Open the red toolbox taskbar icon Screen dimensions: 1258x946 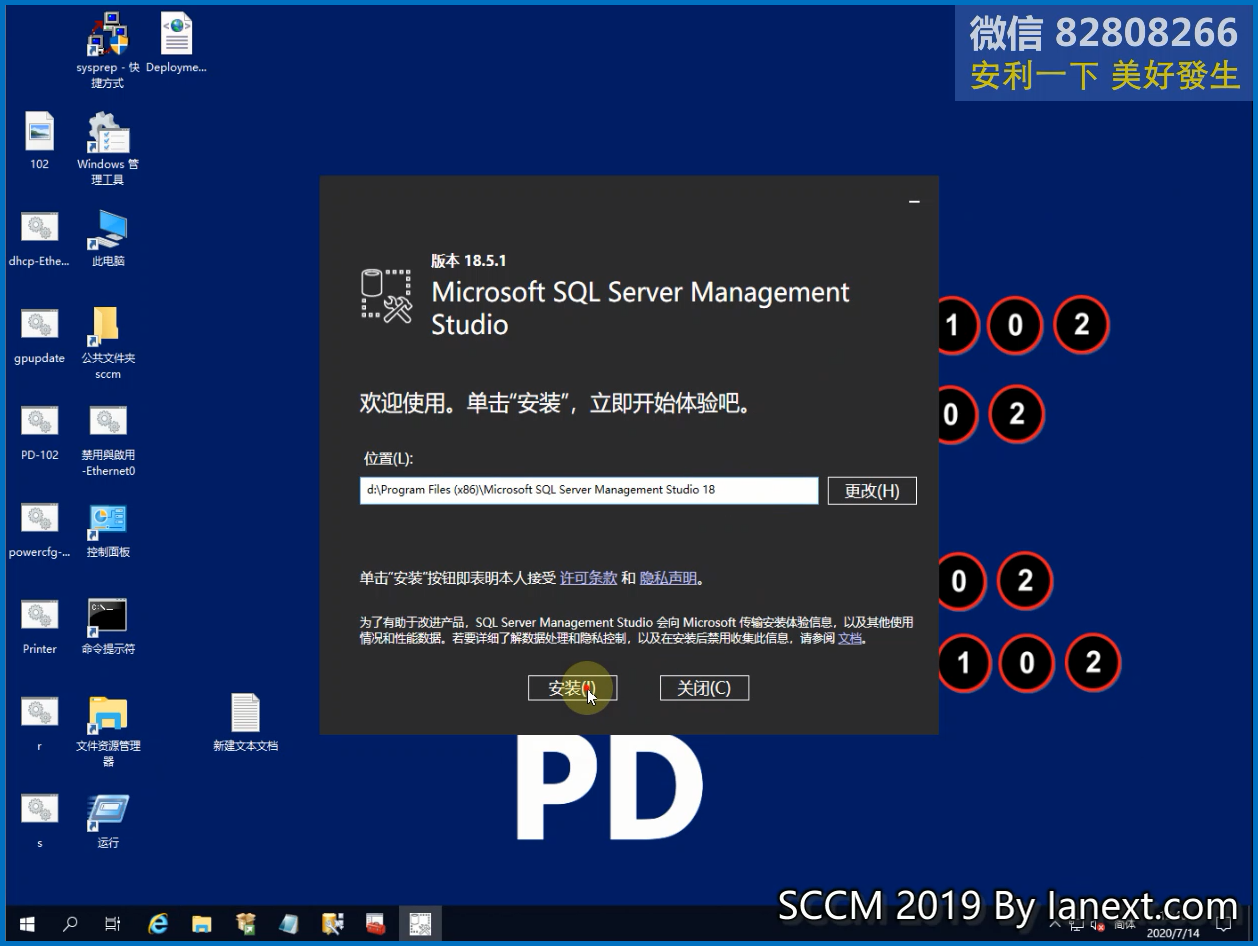376,924
